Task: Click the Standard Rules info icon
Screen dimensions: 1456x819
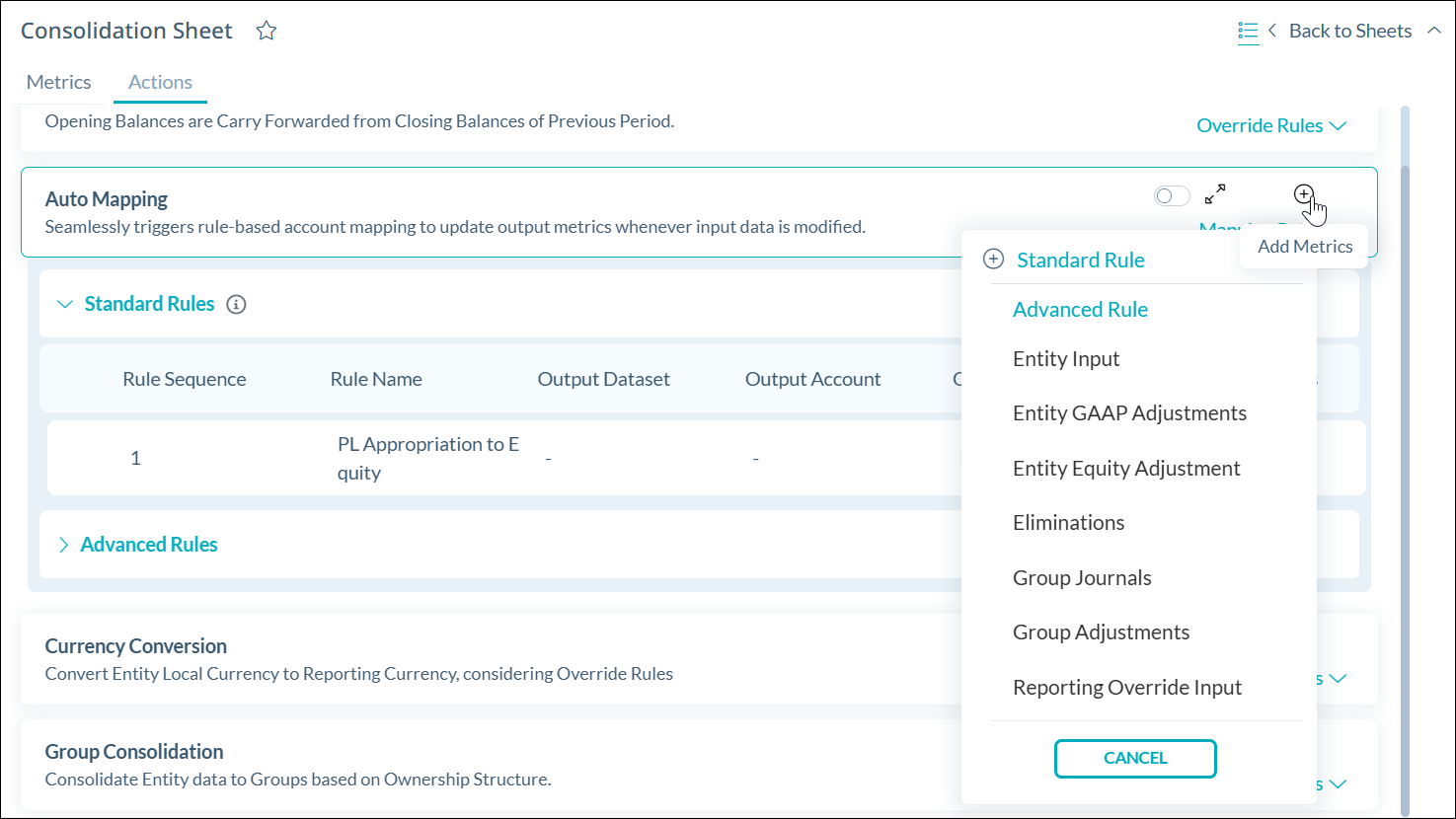Action: (x=236, y=304)
